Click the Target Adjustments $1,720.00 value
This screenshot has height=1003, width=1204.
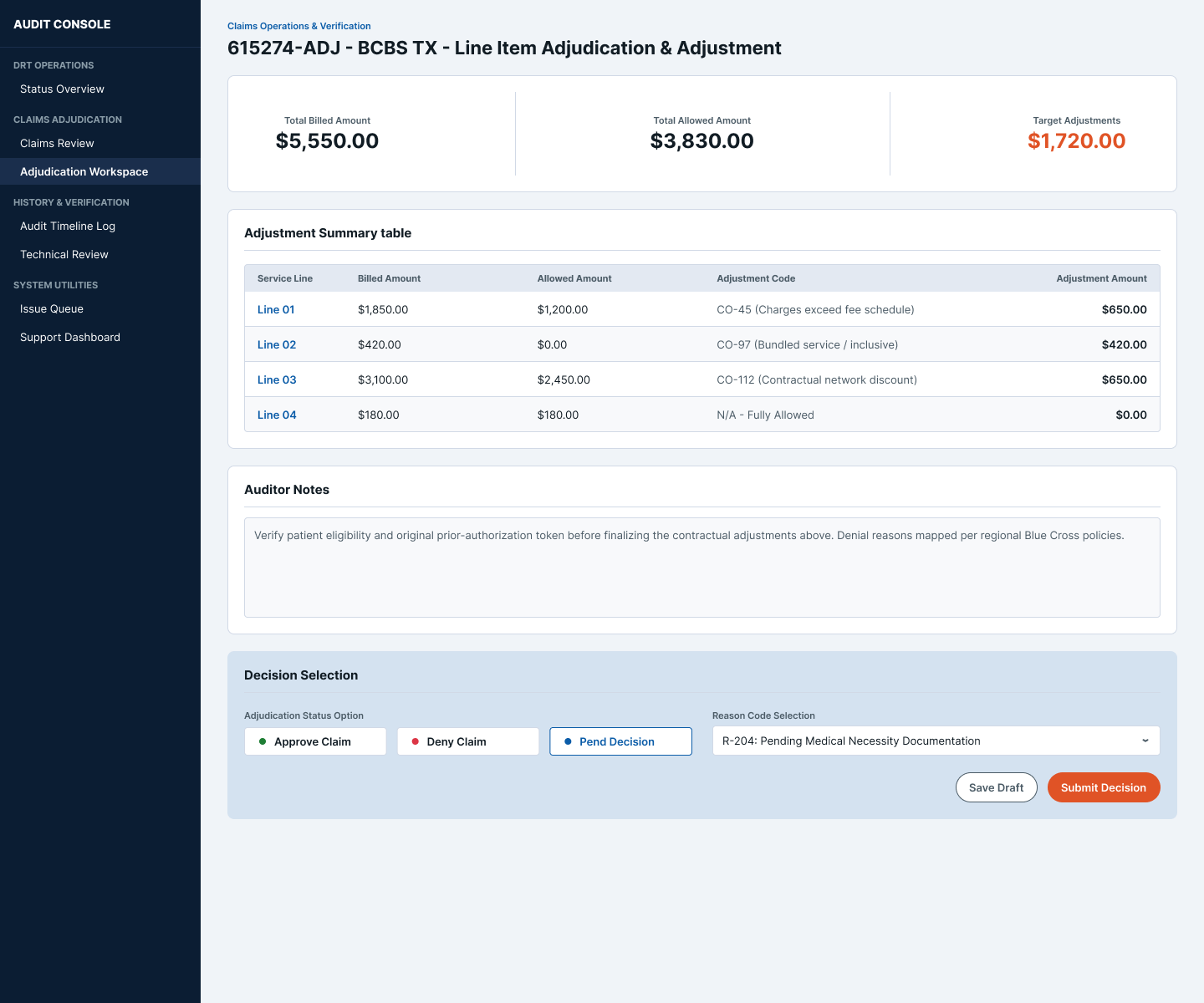[1077, 140]
